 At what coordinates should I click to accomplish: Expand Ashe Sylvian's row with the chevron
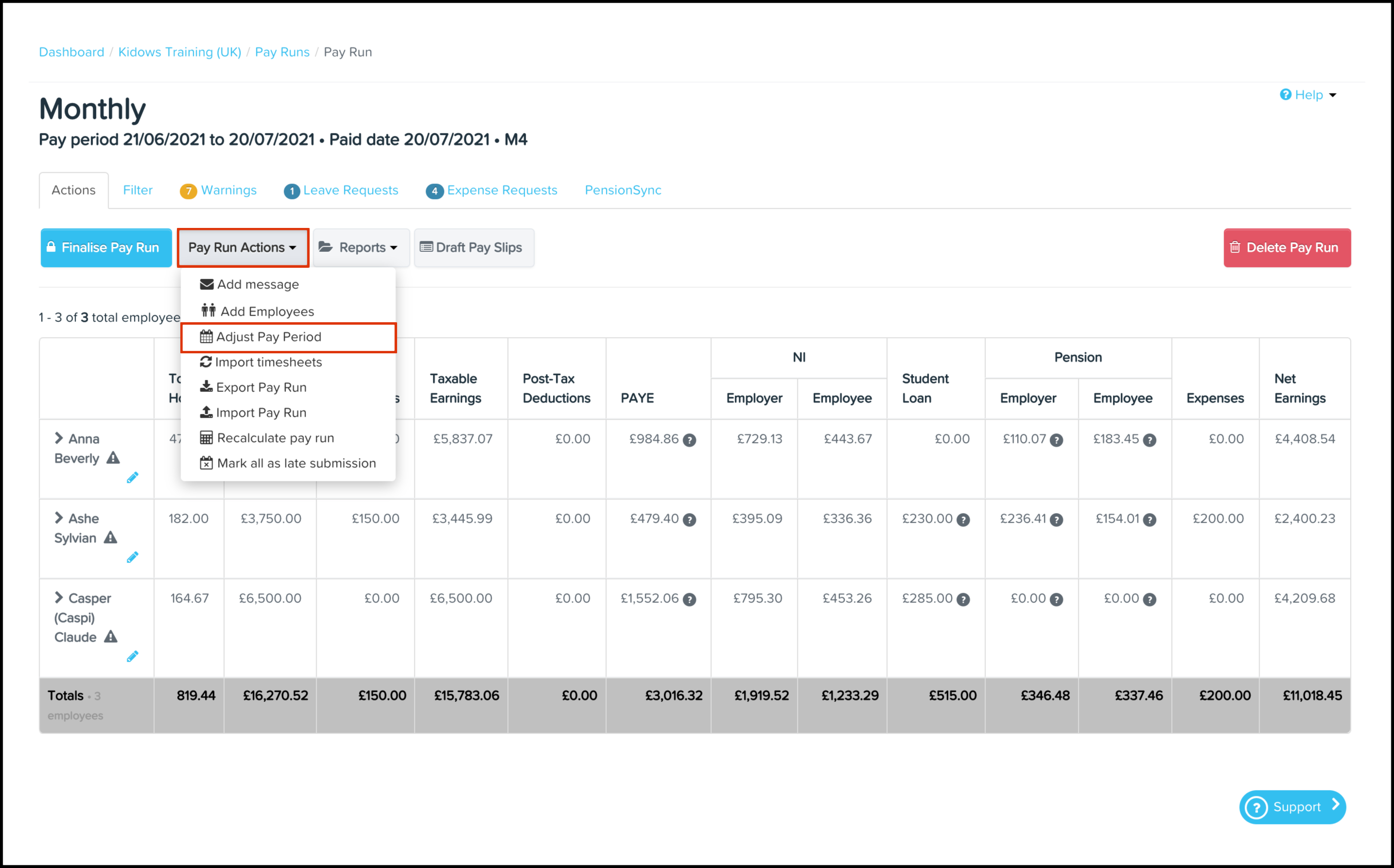(x=58, y=518)
